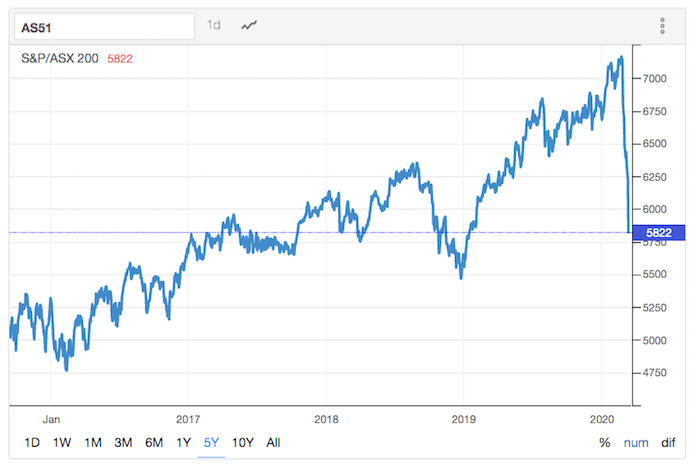The image size is (699, 465).
Task: Select the 1W time range
Action: click(x=62, y=443)
